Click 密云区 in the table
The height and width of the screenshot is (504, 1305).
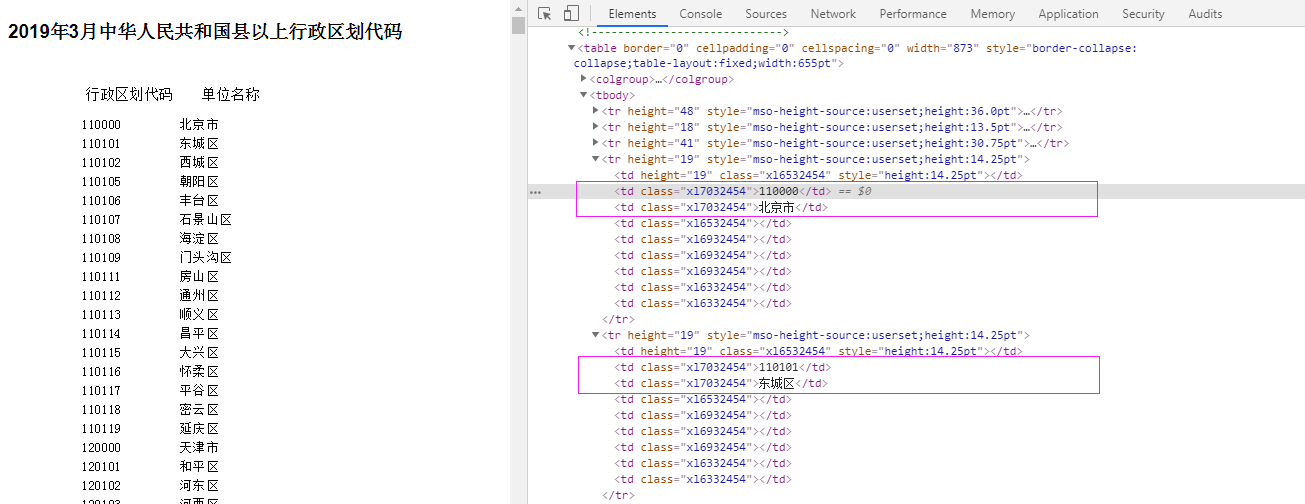point(199,410)
